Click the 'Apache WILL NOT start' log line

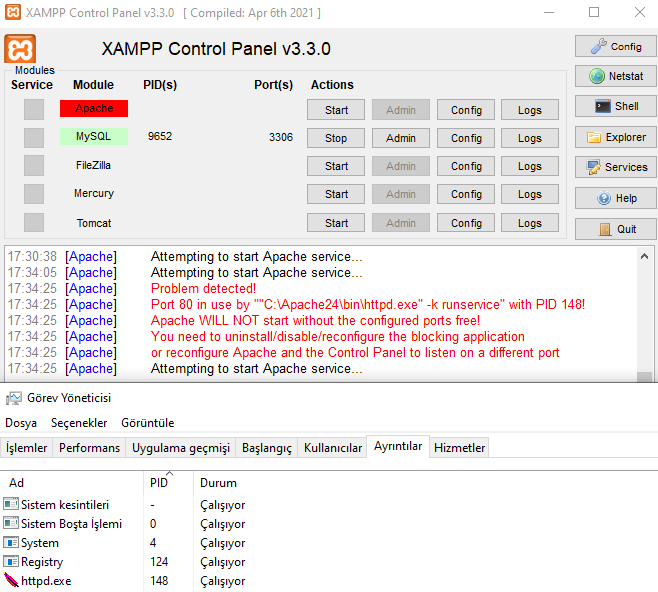[315, 321]
